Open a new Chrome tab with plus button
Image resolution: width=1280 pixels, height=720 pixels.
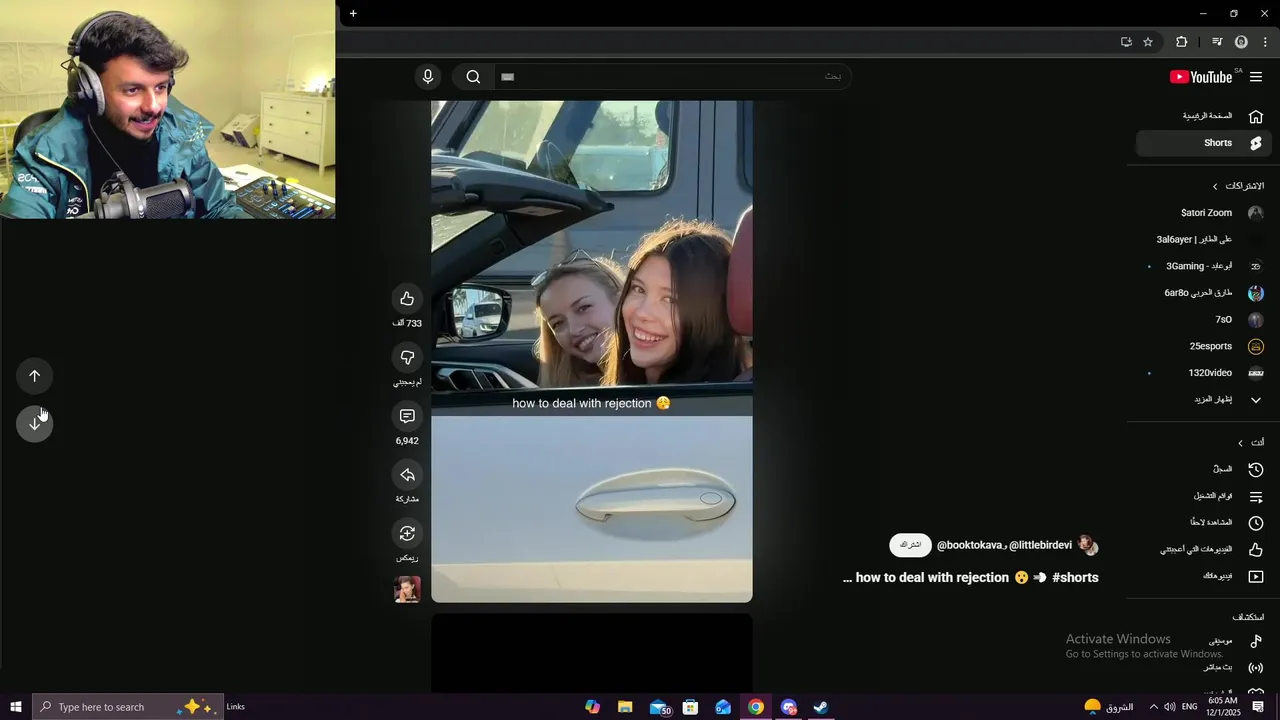pyautogui.click(x=353, y=14)
